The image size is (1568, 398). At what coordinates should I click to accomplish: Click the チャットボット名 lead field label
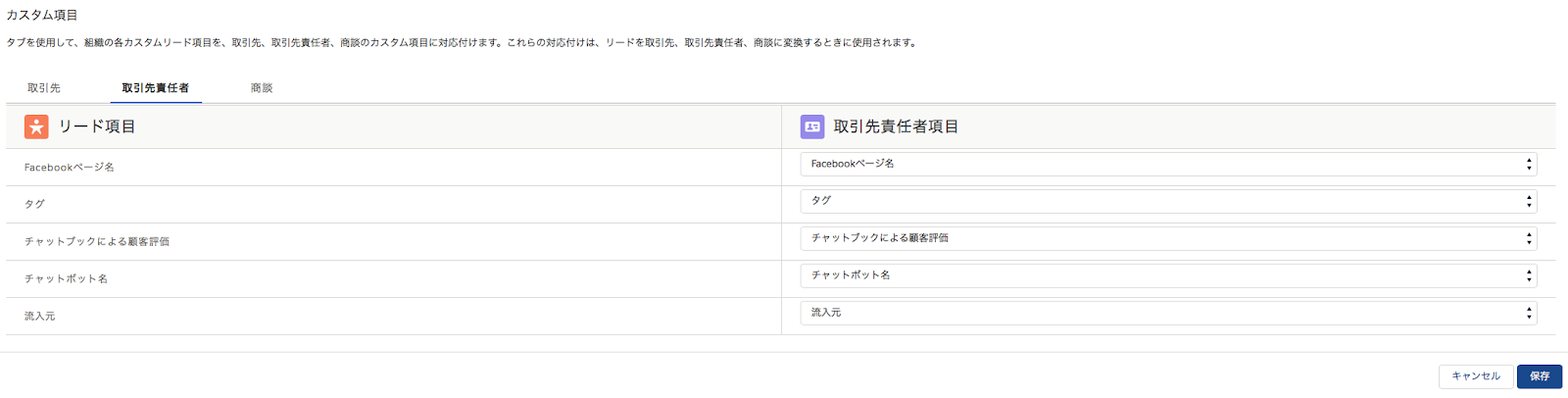[x=67, y=278]
